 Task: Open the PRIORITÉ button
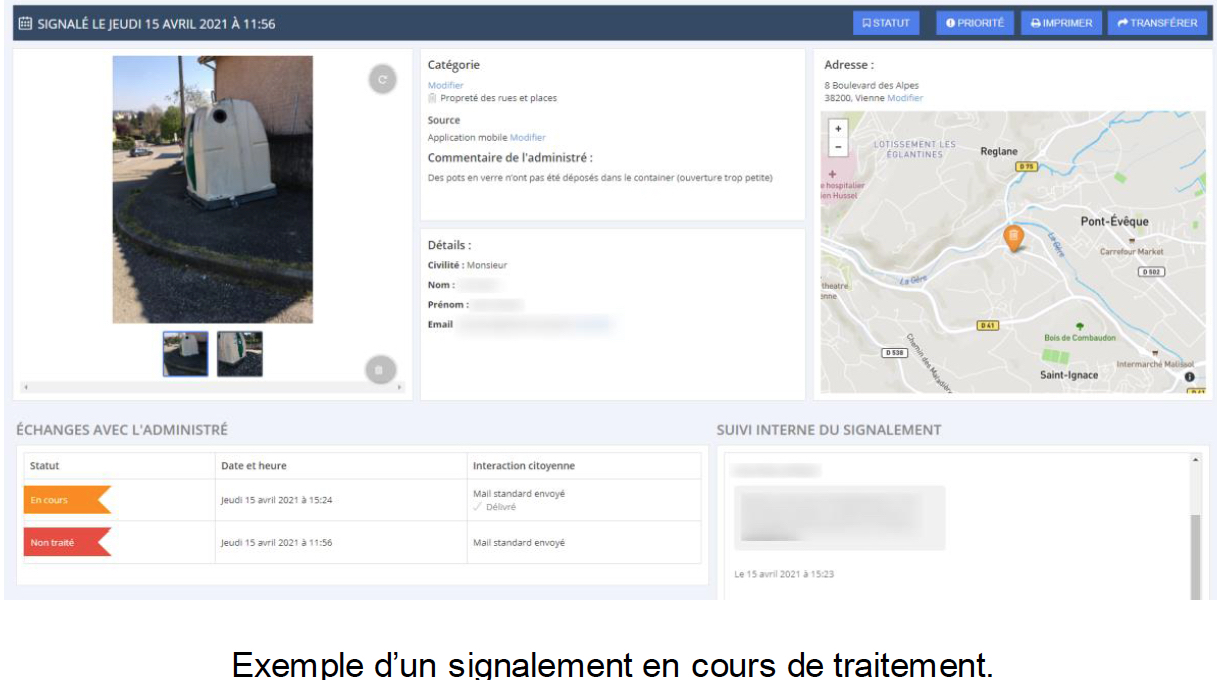(x=975, y=23)
